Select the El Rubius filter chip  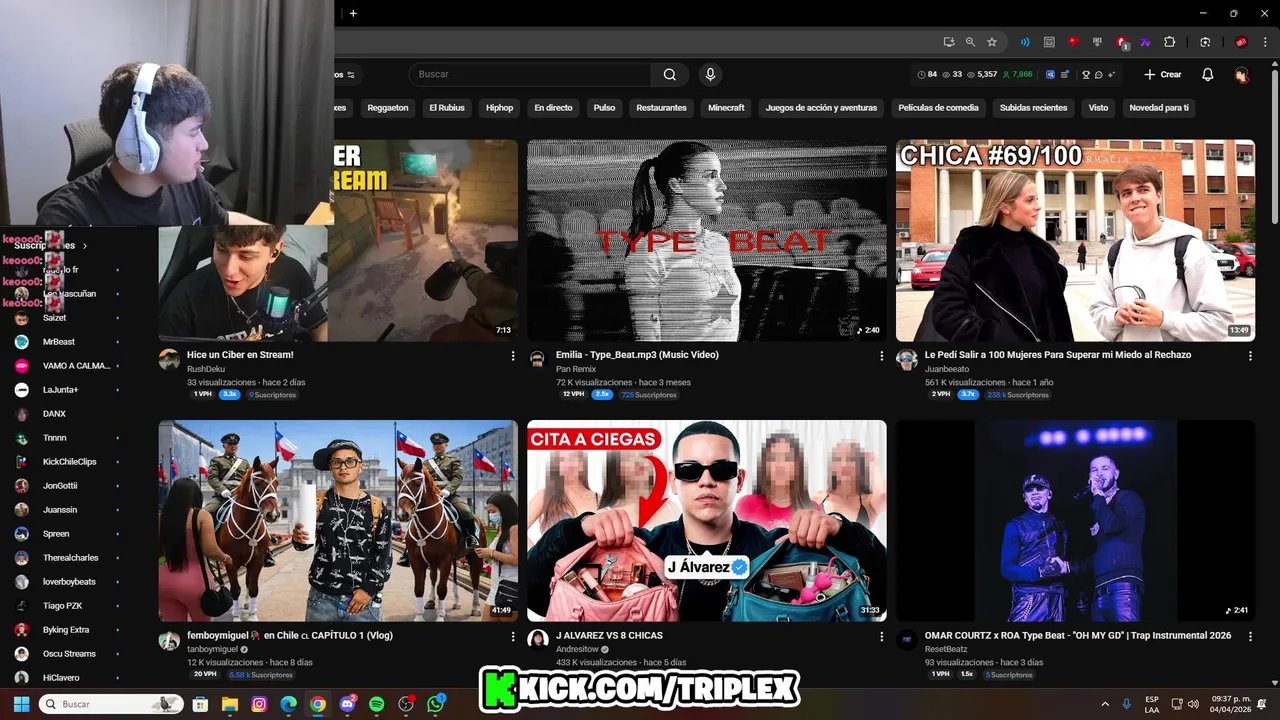point(447,107)
